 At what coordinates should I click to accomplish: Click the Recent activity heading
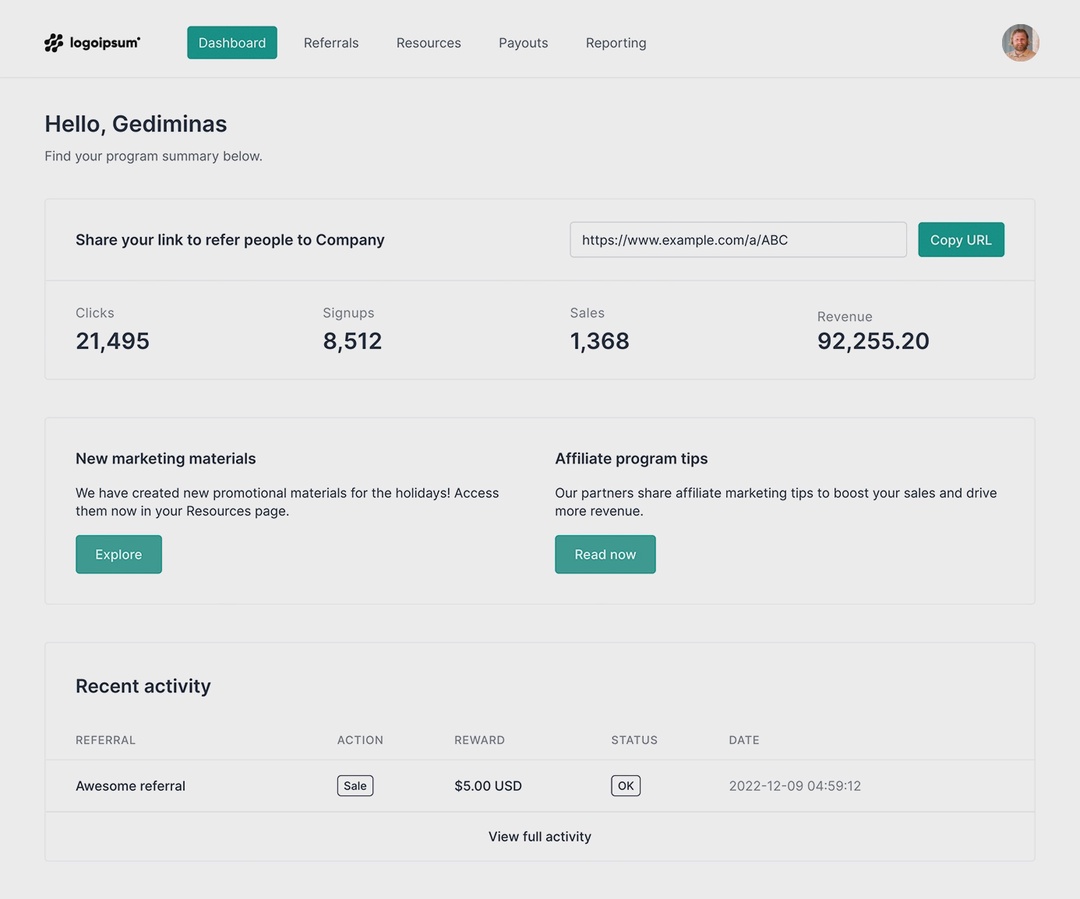143,686
